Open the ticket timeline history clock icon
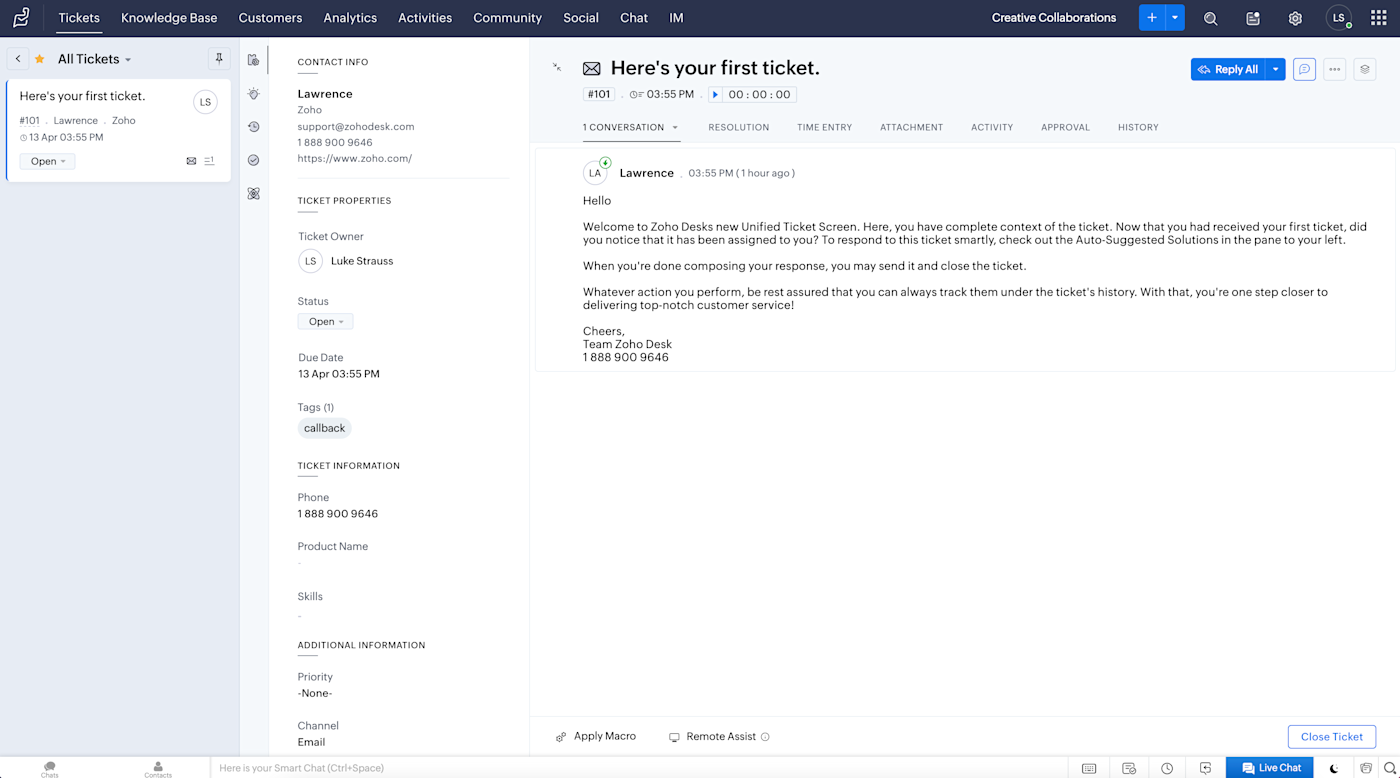Screen dimensions: 1400x778 tap(253, 127)
